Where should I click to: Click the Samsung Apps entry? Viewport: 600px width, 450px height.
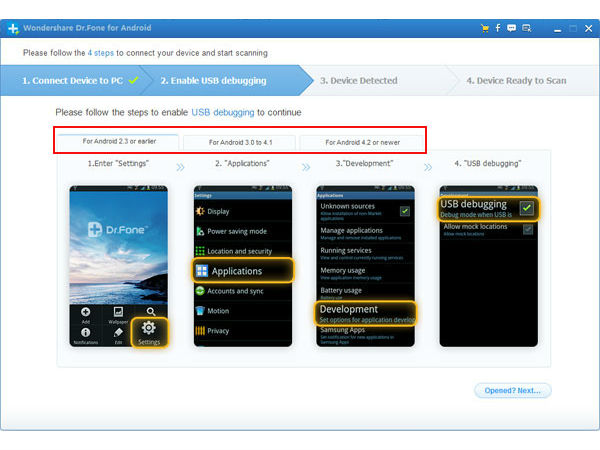(x=365, y=336)
